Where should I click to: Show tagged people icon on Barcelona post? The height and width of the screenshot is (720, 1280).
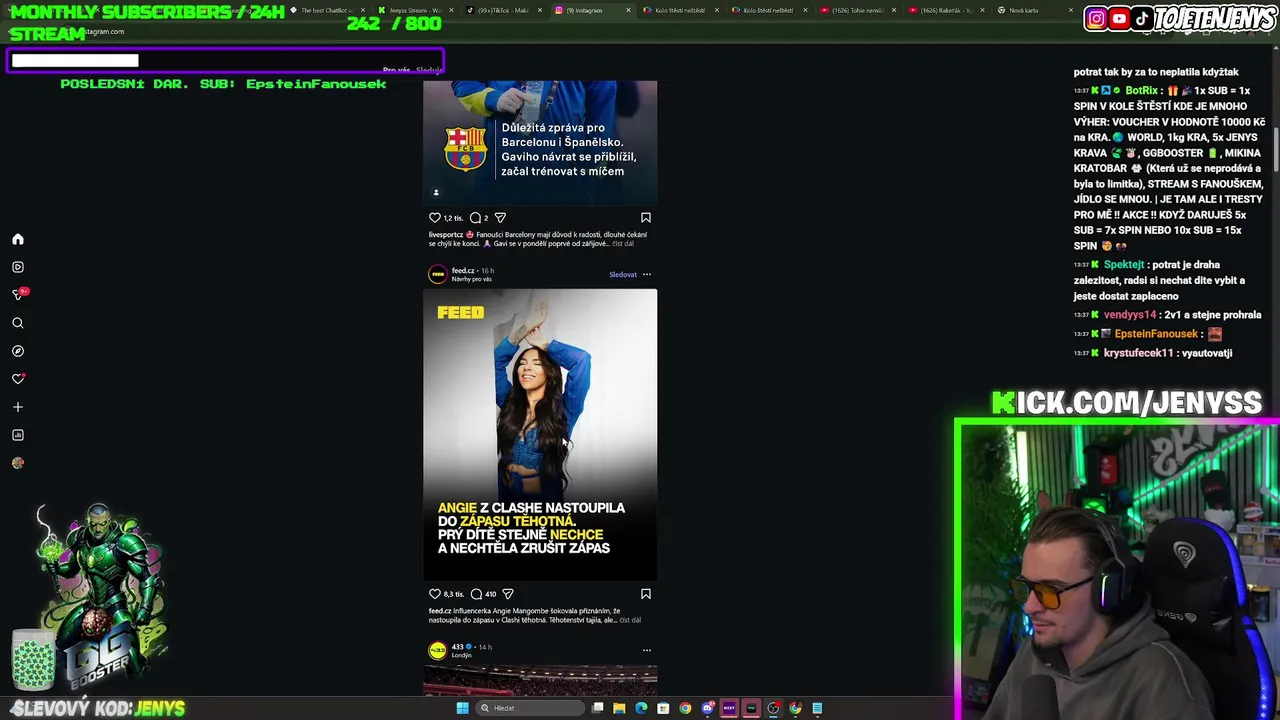[436, 192]
